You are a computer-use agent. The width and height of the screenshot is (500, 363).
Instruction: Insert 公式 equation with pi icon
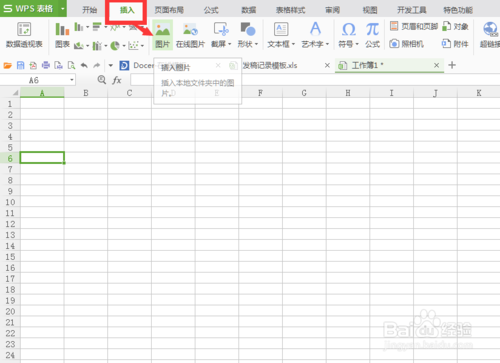click(x=372, y=34)
